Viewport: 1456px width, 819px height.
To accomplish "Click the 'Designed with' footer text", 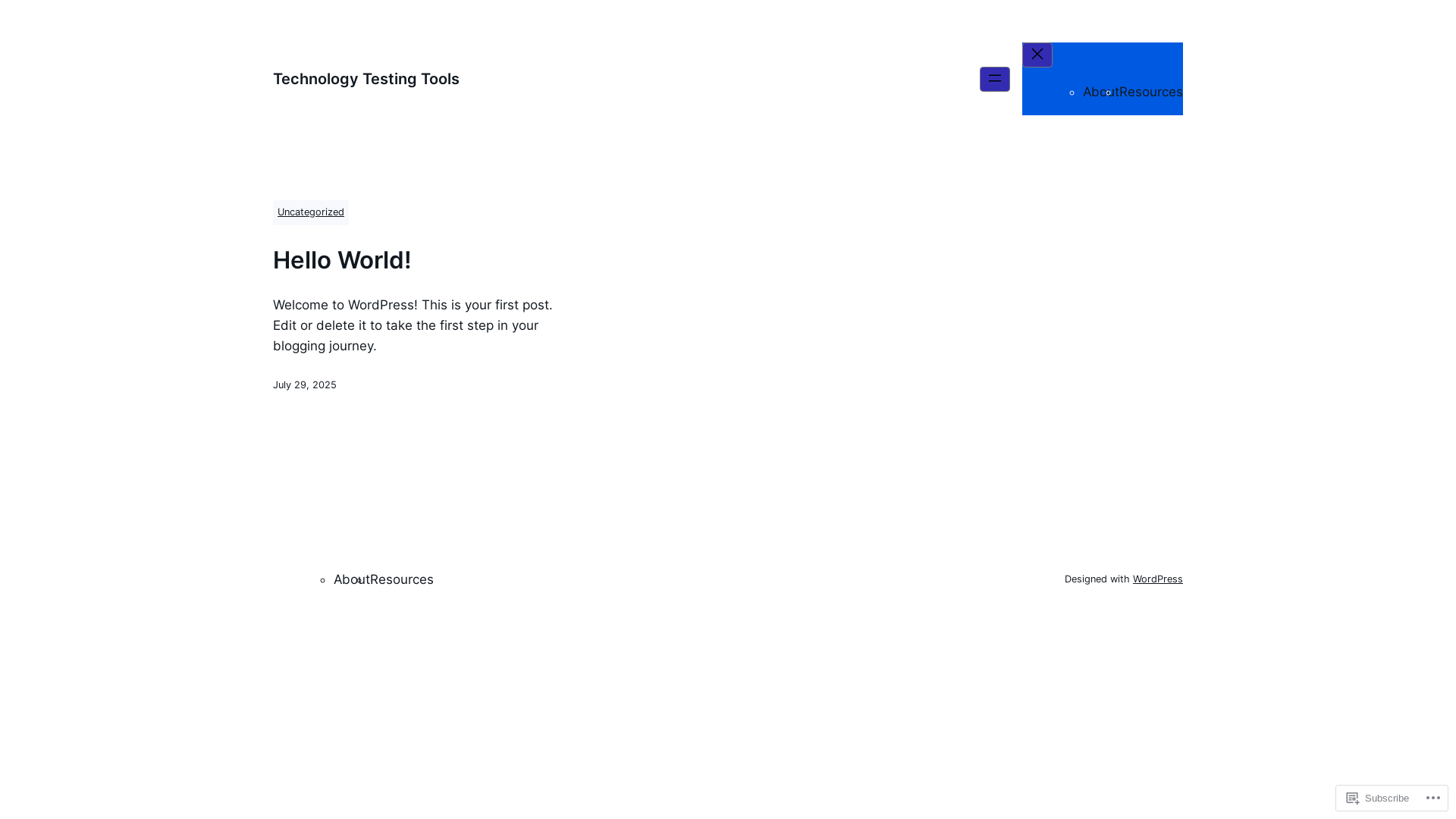I will (x=1097, y=579).
